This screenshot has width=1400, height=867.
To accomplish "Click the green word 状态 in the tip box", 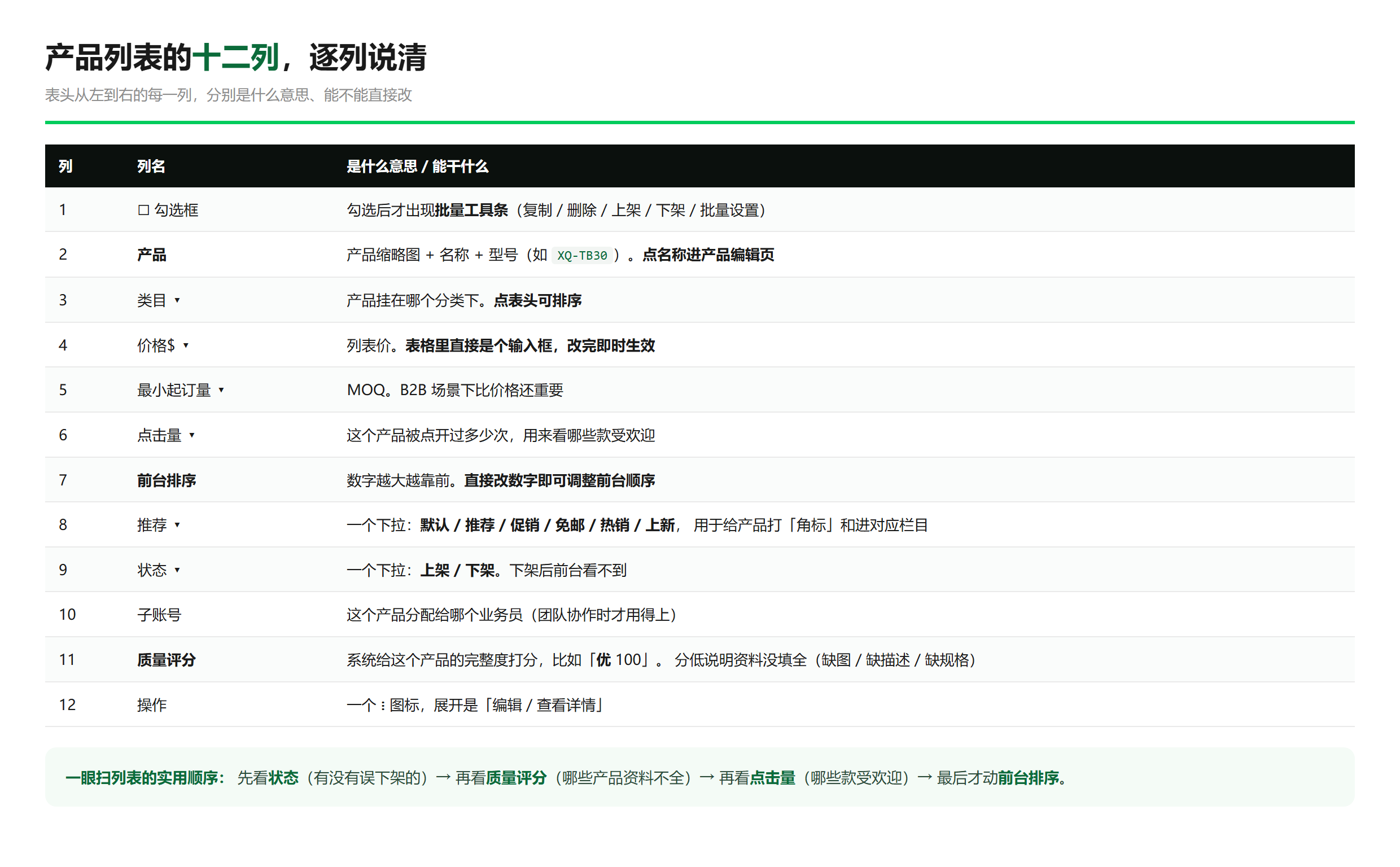I will 283,778.
